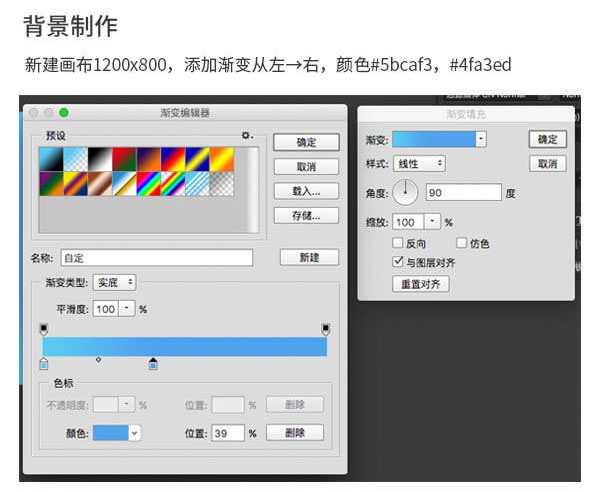Click the 新建 new gradient button
The height and width of the screenshot is (492, 600).
pyautogui.click(x=309, y=257)
